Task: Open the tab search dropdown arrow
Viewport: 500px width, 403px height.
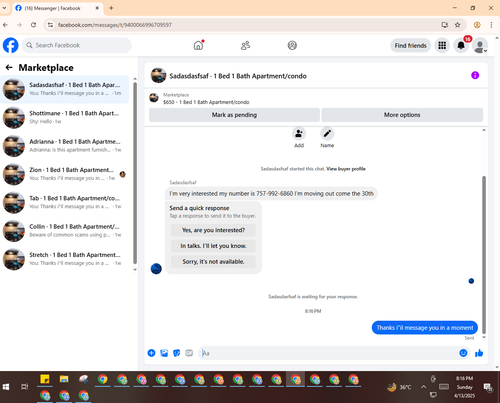Action: click(4, 8)
